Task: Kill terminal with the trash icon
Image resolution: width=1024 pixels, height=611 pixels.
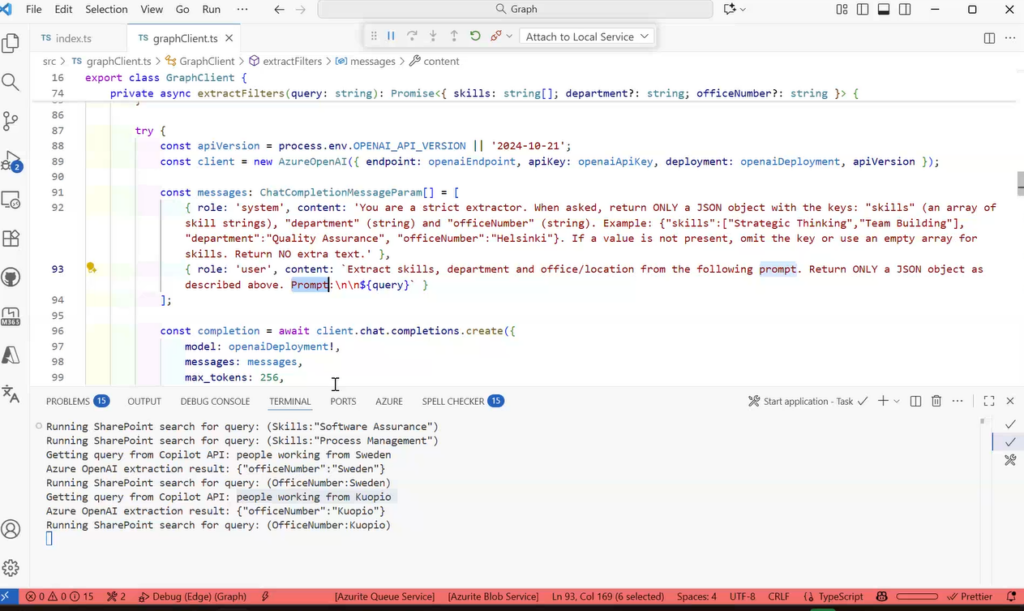Action: pyautogui.click(x=936, y=401)
